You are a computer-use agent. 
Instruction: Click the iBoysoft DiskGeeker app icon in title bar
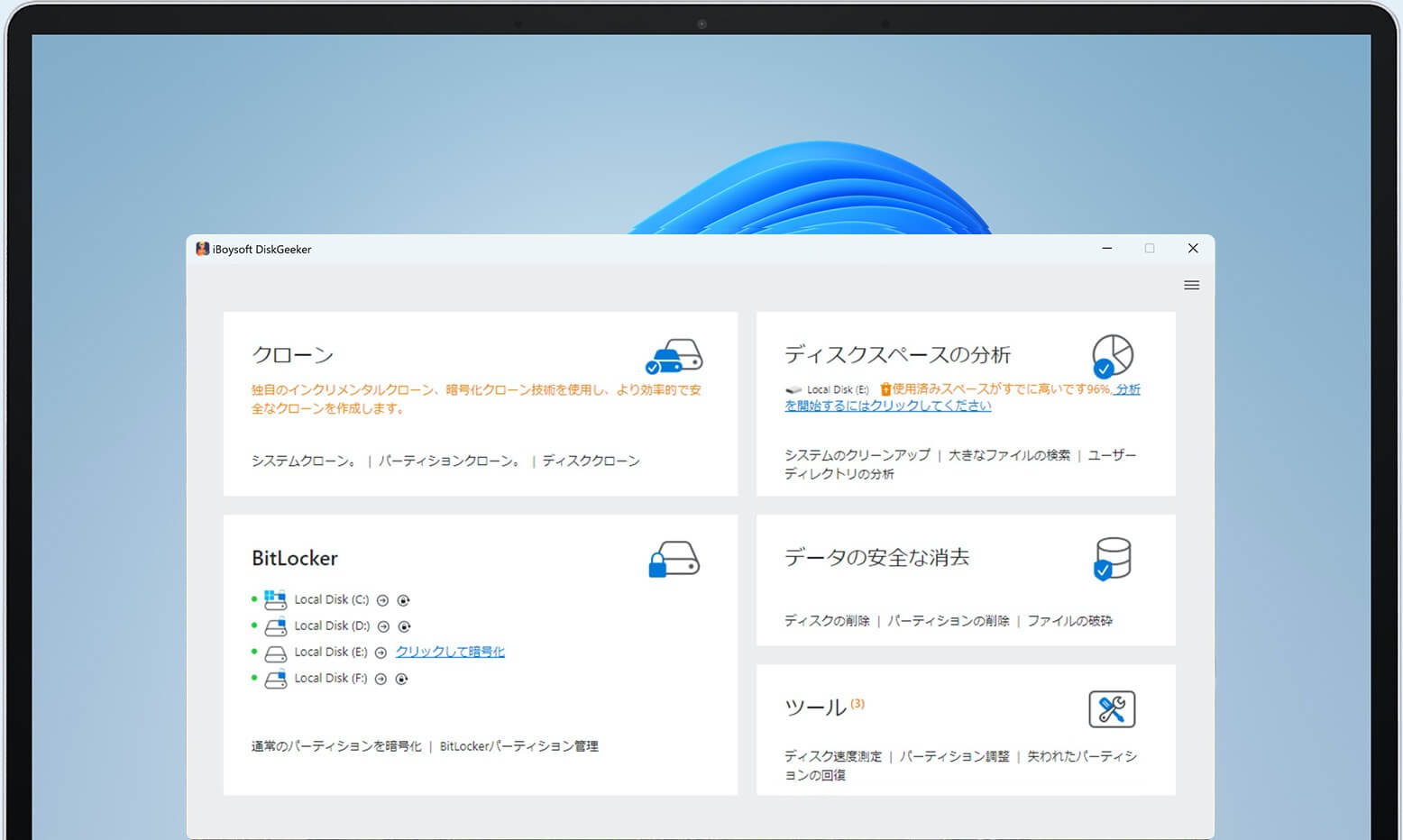point(202,249)
